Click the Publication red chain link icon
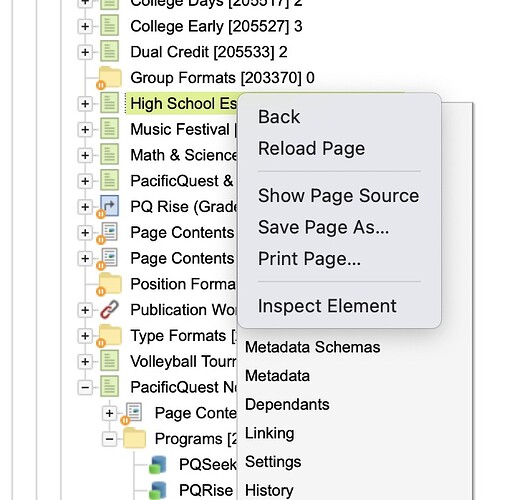 click(109, 309)
